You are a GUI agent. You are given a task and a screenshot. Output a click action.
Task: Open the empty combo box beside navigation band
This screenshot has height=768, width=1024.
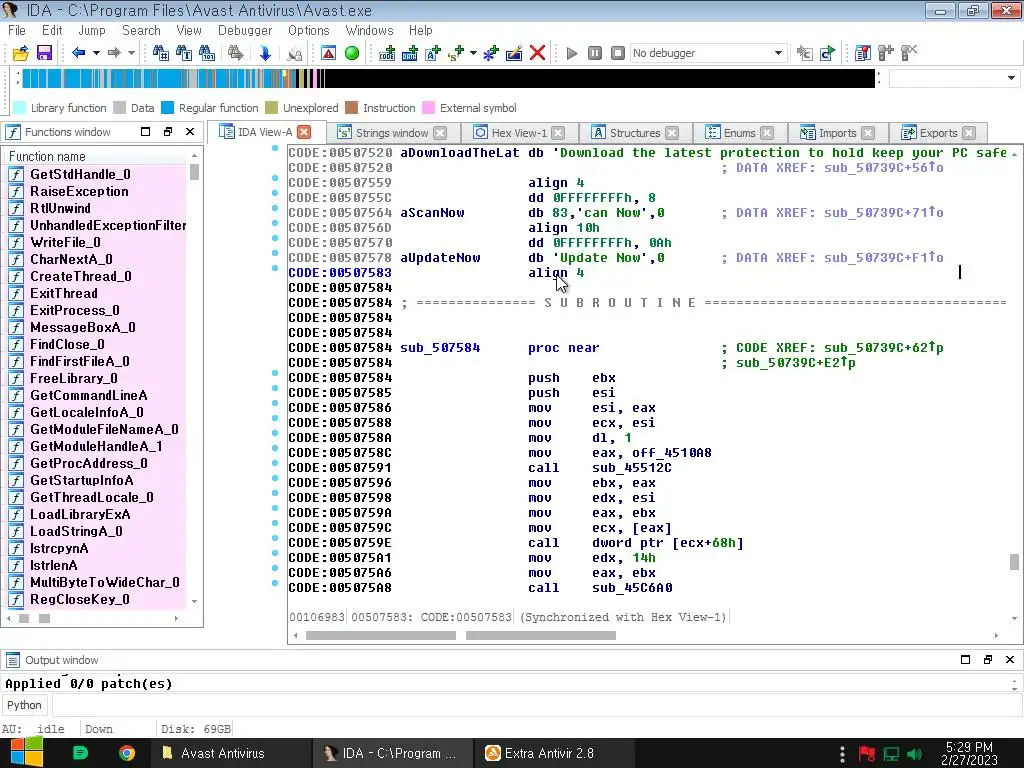click(x=1011, y=78)
